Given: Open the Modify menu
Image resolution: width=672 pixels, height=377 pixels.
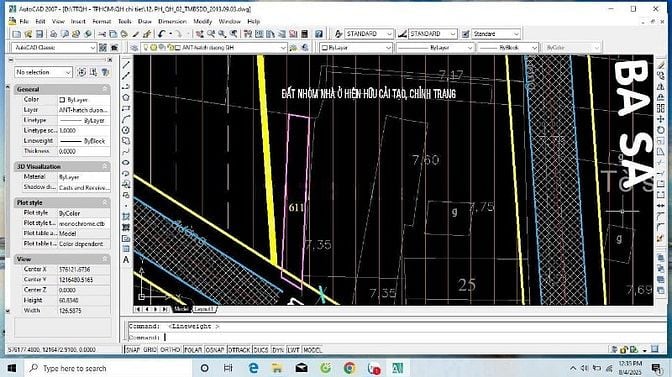Looking at the screenshot, I should click(x=202, y=21).
